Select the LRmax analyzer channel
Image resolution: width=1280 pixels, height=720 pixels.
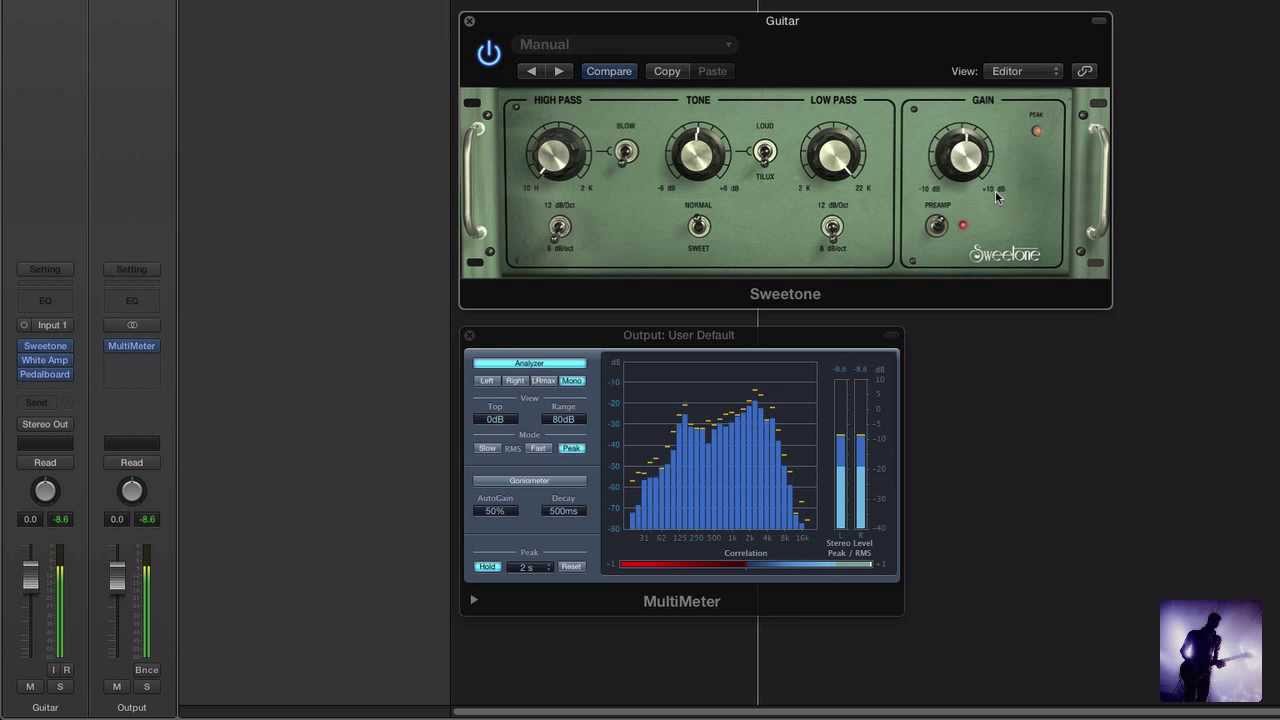pyautogui.click(x=543, y=381)
